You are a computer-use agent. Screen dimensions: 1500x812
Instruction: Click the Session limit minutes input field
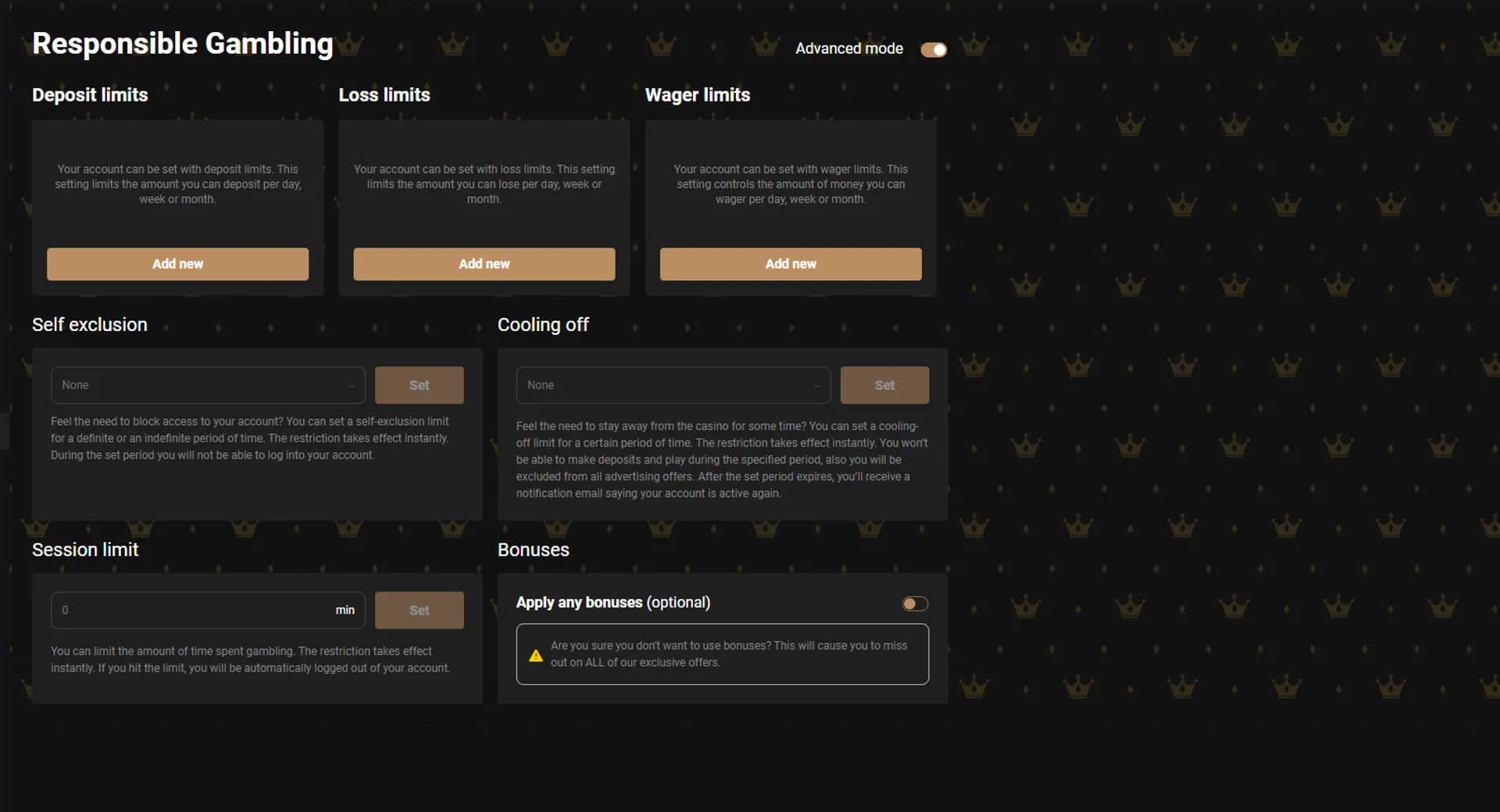(x=187, y=610)
